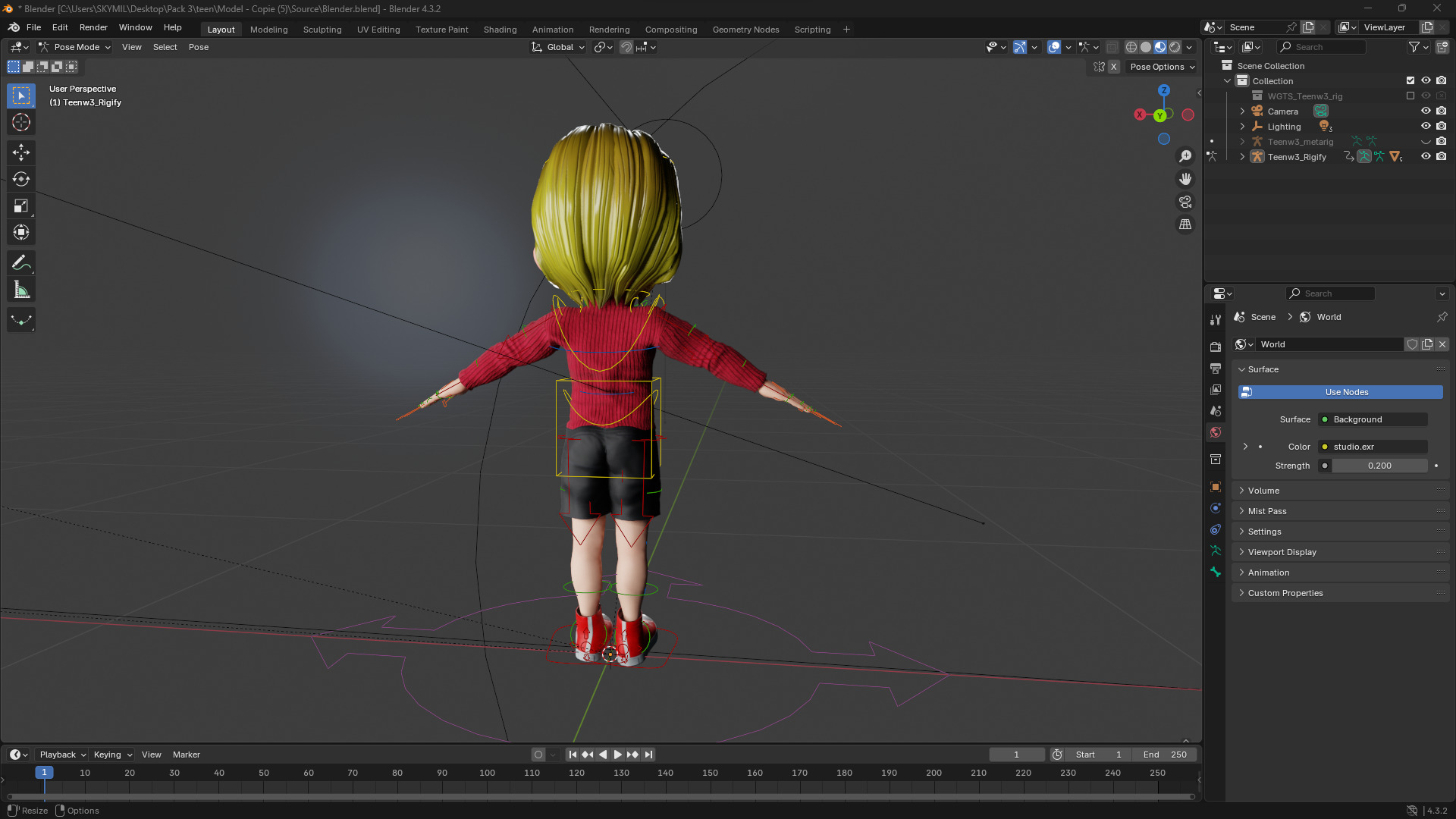Open the Pose Options dropdown
This screenshot has width=1456, height=819.
(x=1162, y=67)
